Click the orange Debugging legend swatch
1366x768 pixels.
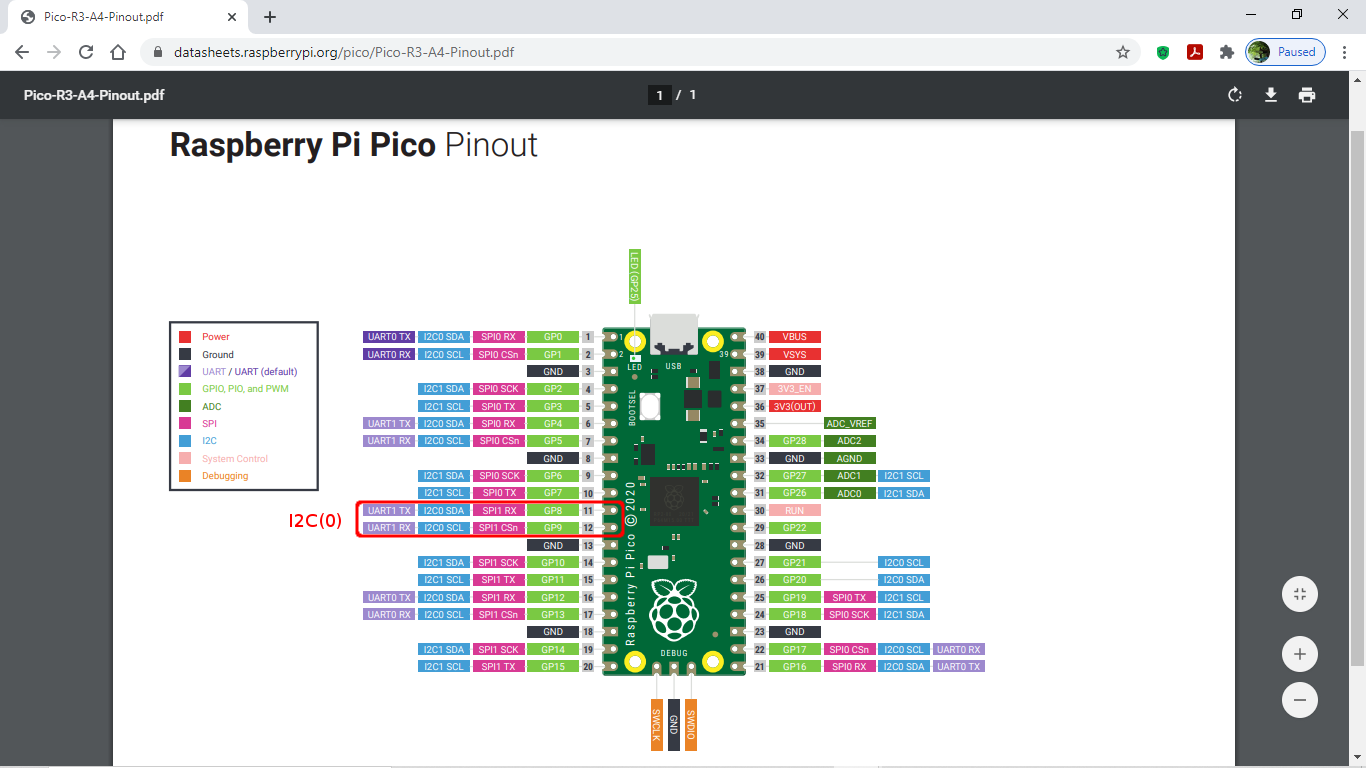click(x=185, y=476)
